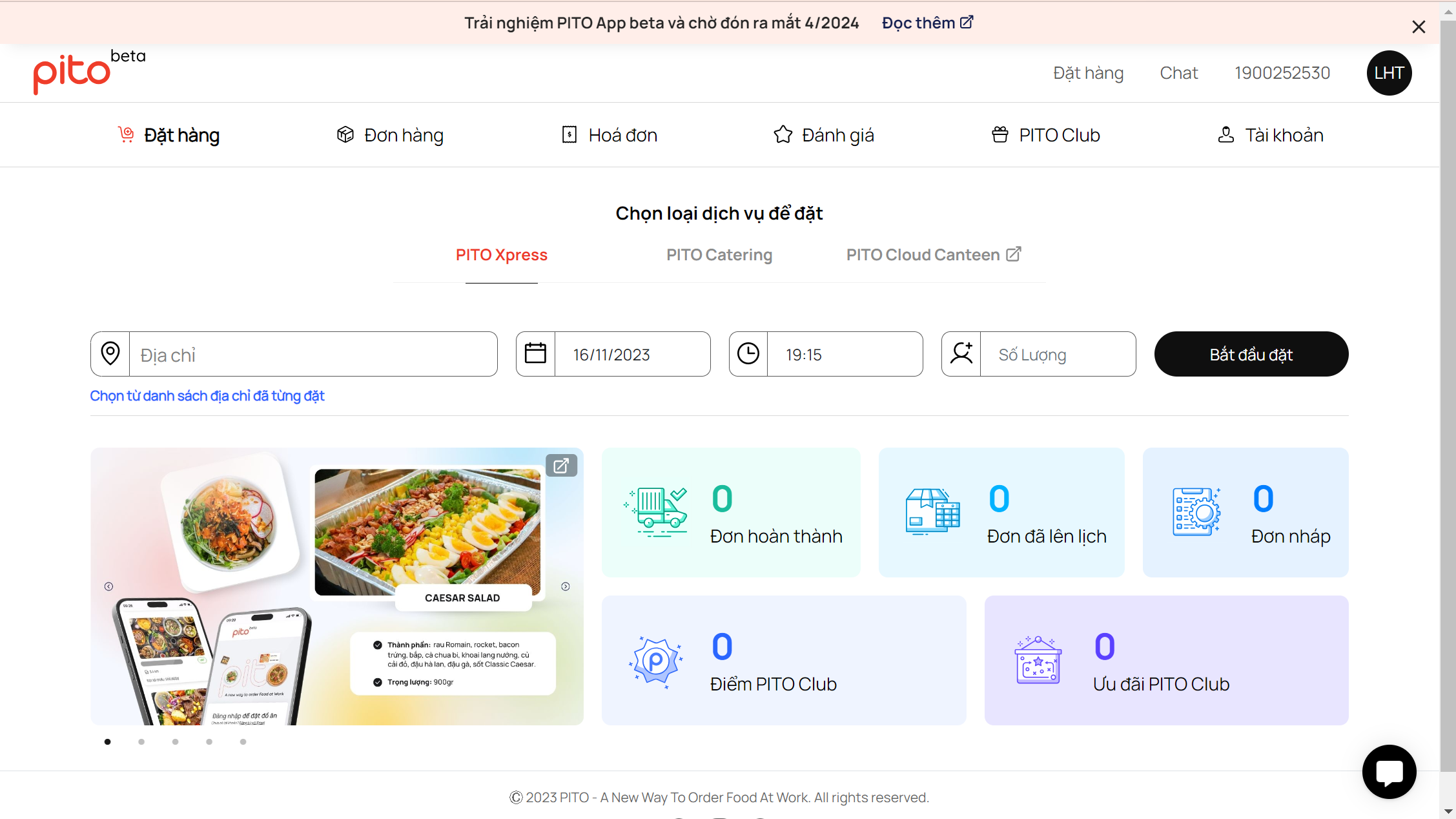Screen dimensions: 1456x819
Task: Open the date field showing 16/11/2023
Action: tap(632, 355)
